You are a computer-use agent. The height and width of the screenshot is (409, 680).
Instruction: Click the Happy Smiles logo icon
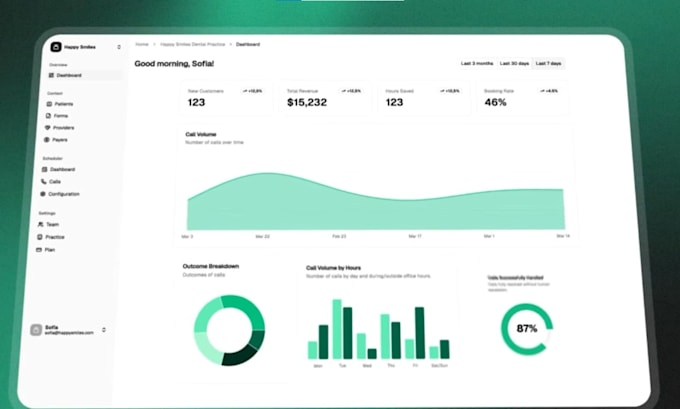click(x=56, y=47)
